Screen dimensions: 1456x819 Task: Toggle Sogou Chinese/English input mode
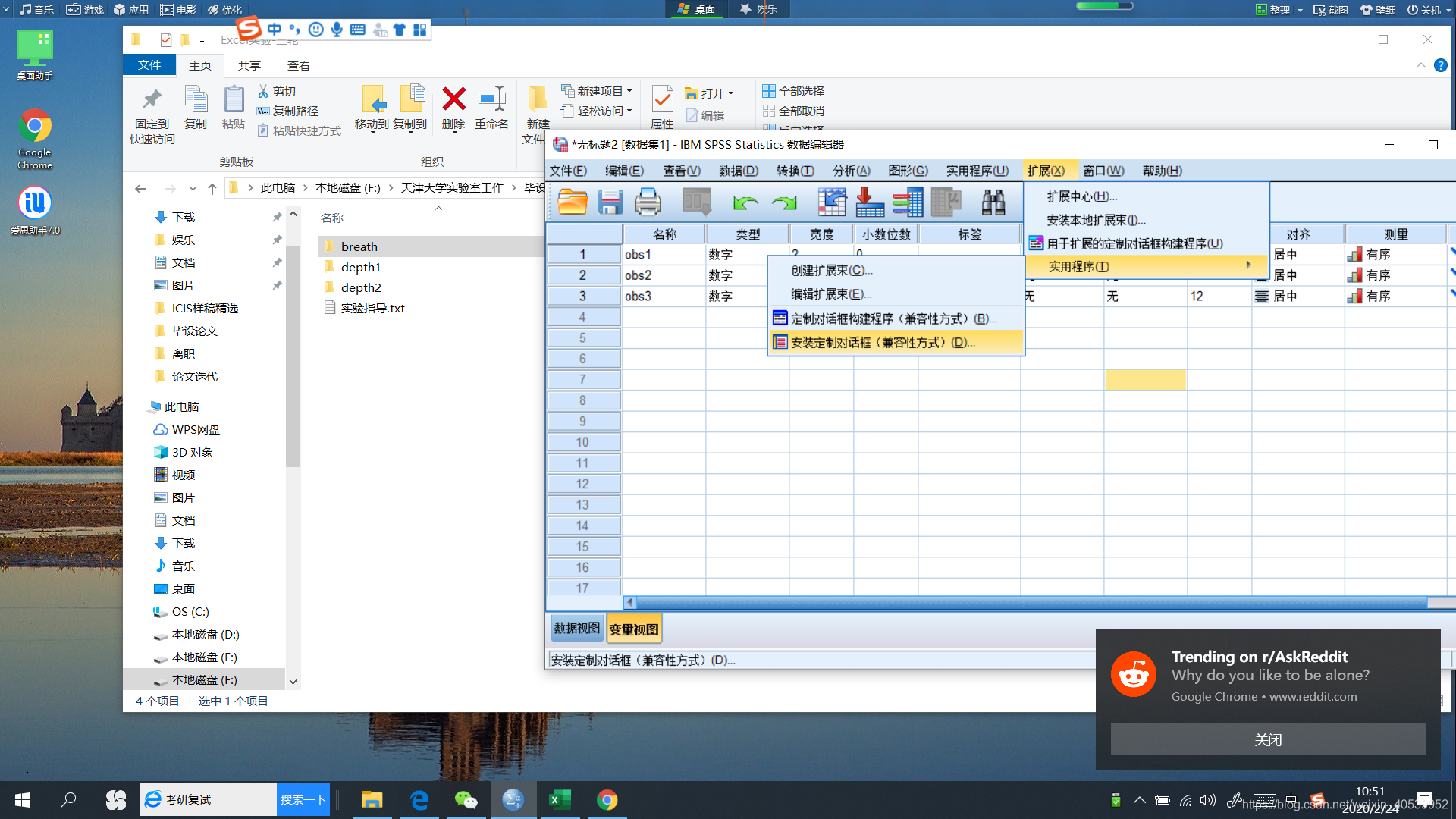click(275, 29)
